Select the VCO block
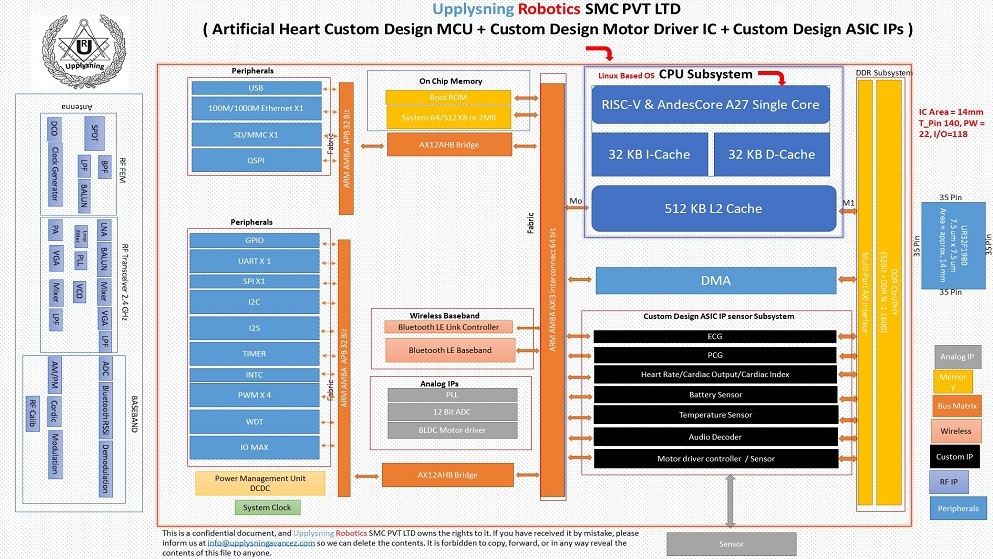Screen dimensions: 993x559 point(79,292)
